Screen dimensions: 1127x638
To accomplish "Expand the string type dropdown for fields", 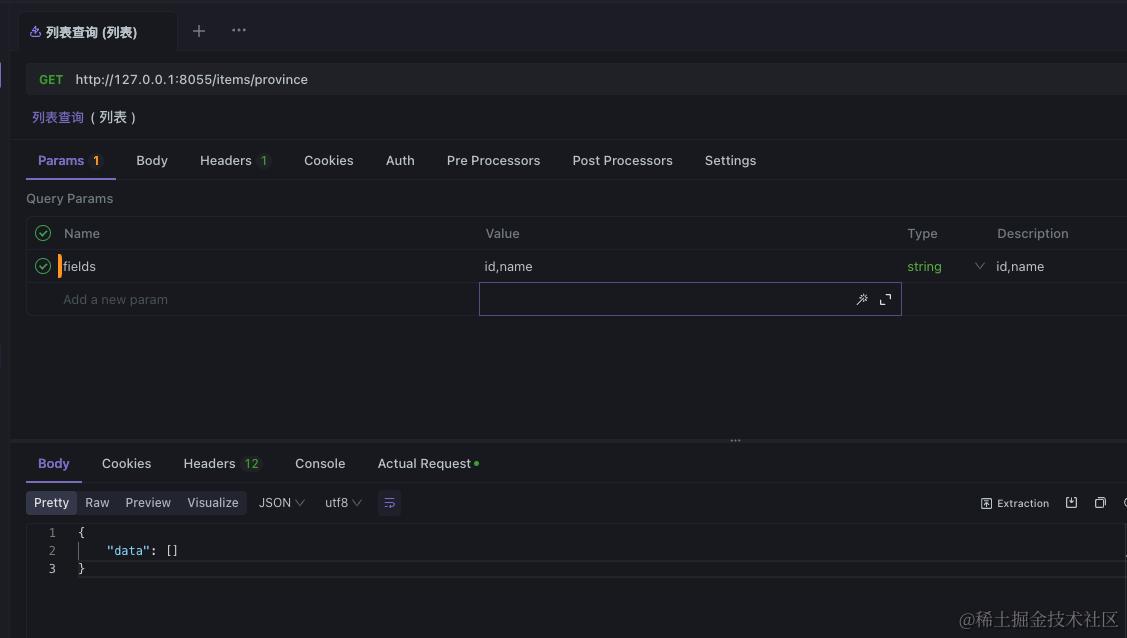I will tap(979, 266).
